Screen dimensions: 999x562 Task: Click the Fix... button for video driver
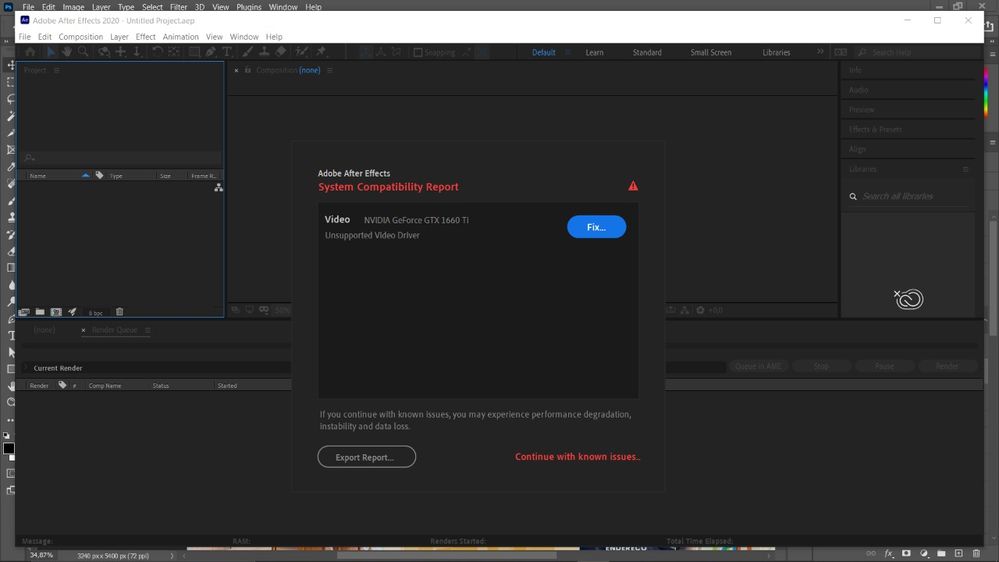[596, 227]
